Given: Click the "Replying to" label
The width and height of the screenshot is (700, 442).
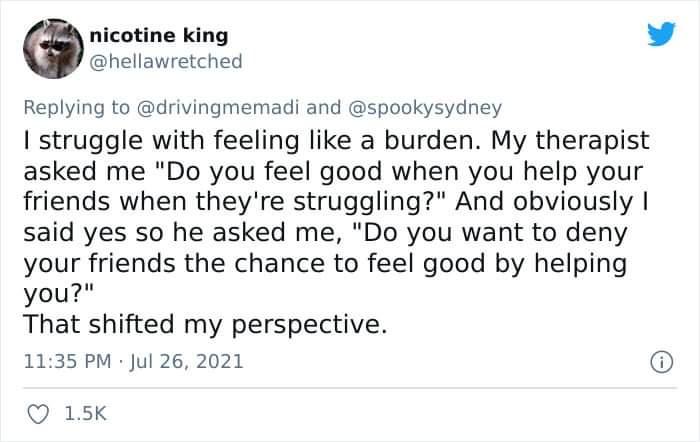Looking at the screenshot, I should pyautogui.click(x=76, y=107).
